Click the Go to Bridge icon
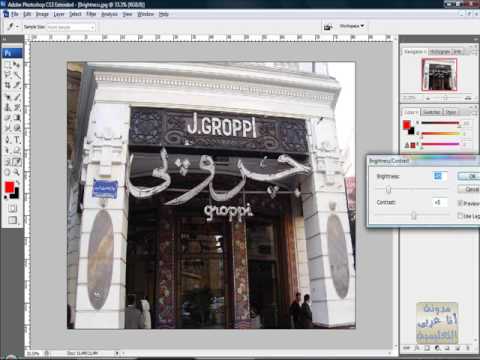The width and height of the screenshot is (480, 360). pos(328,26)
